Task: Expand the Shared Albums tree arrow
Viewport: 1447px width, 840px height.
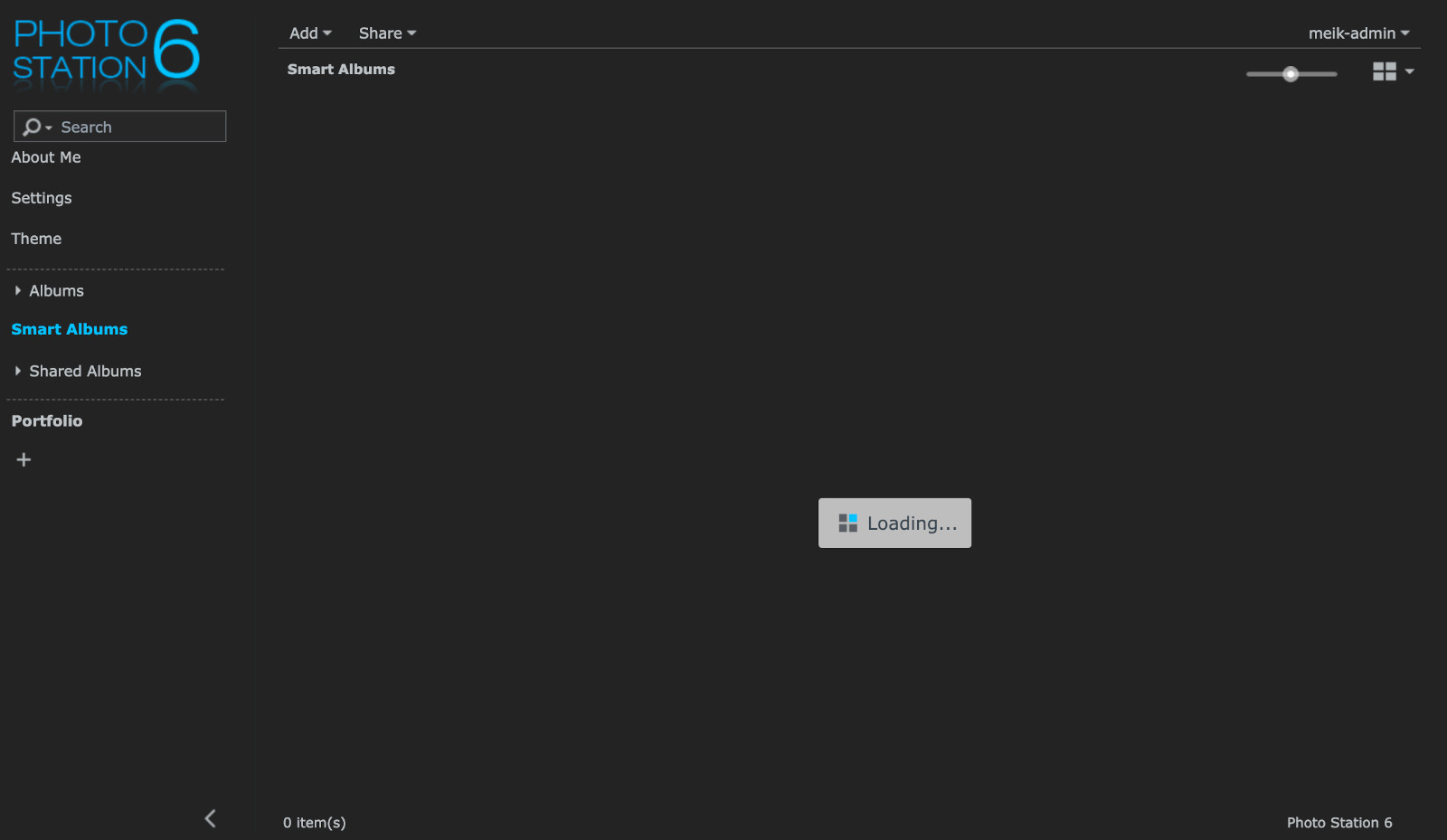Action: (x=17, y=372)
